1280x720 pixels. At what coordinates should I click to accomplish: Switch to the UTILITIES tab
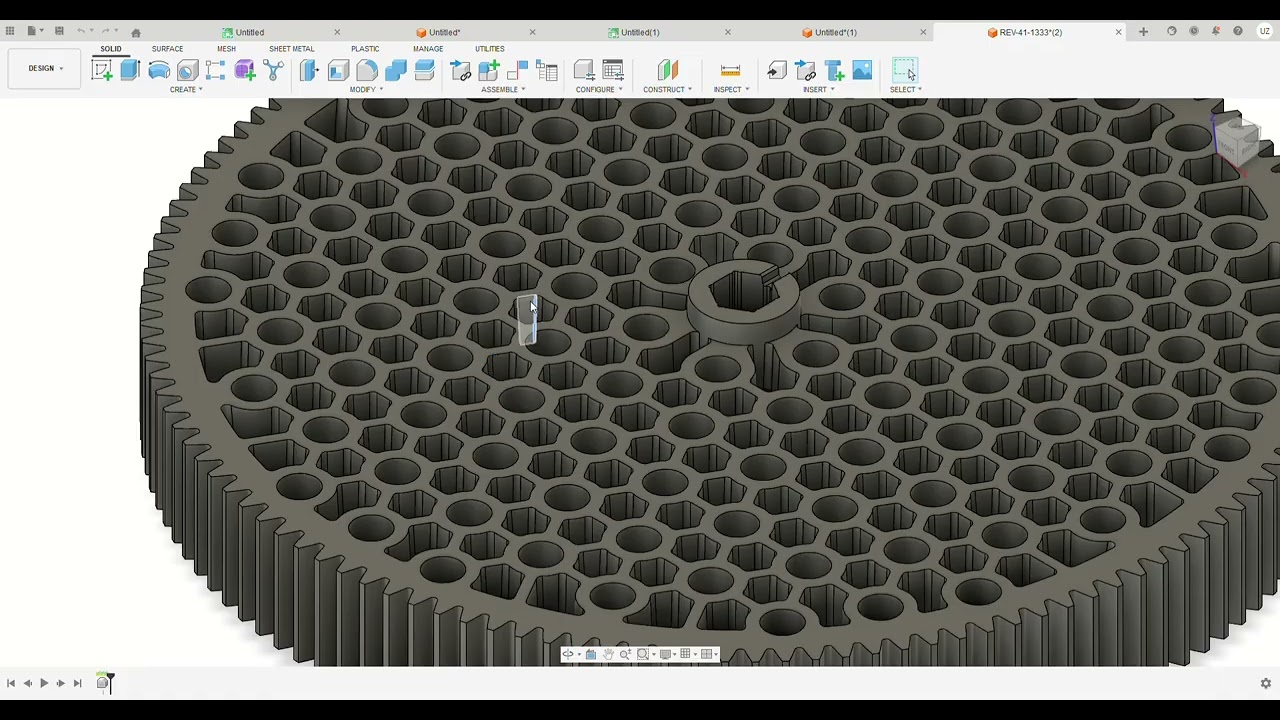[489, 49]
